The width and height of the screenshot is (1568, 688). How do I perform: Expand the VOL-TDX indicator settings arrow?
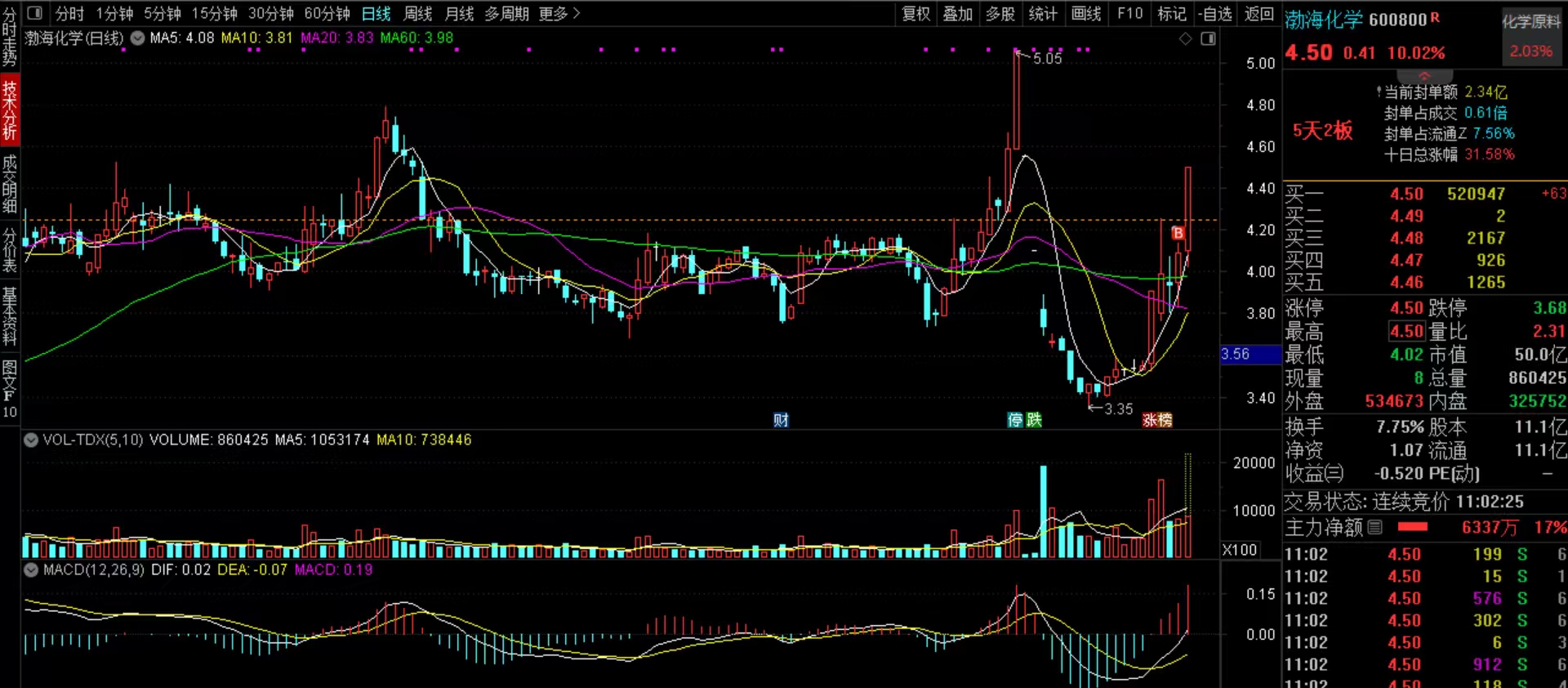(31, 440)
